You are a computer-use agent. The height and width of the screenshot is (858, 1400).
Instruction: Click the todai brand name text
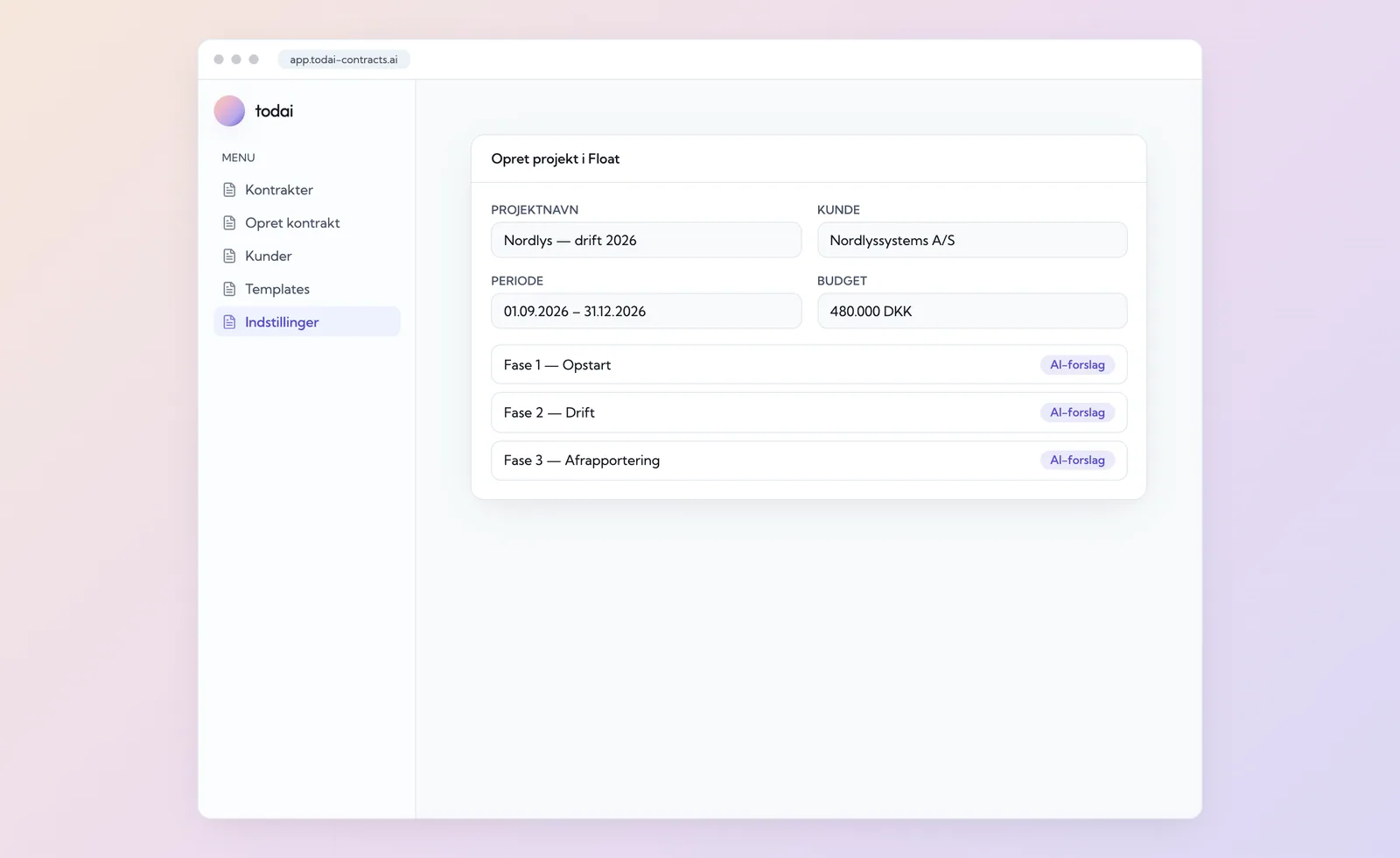pos(274,111)
